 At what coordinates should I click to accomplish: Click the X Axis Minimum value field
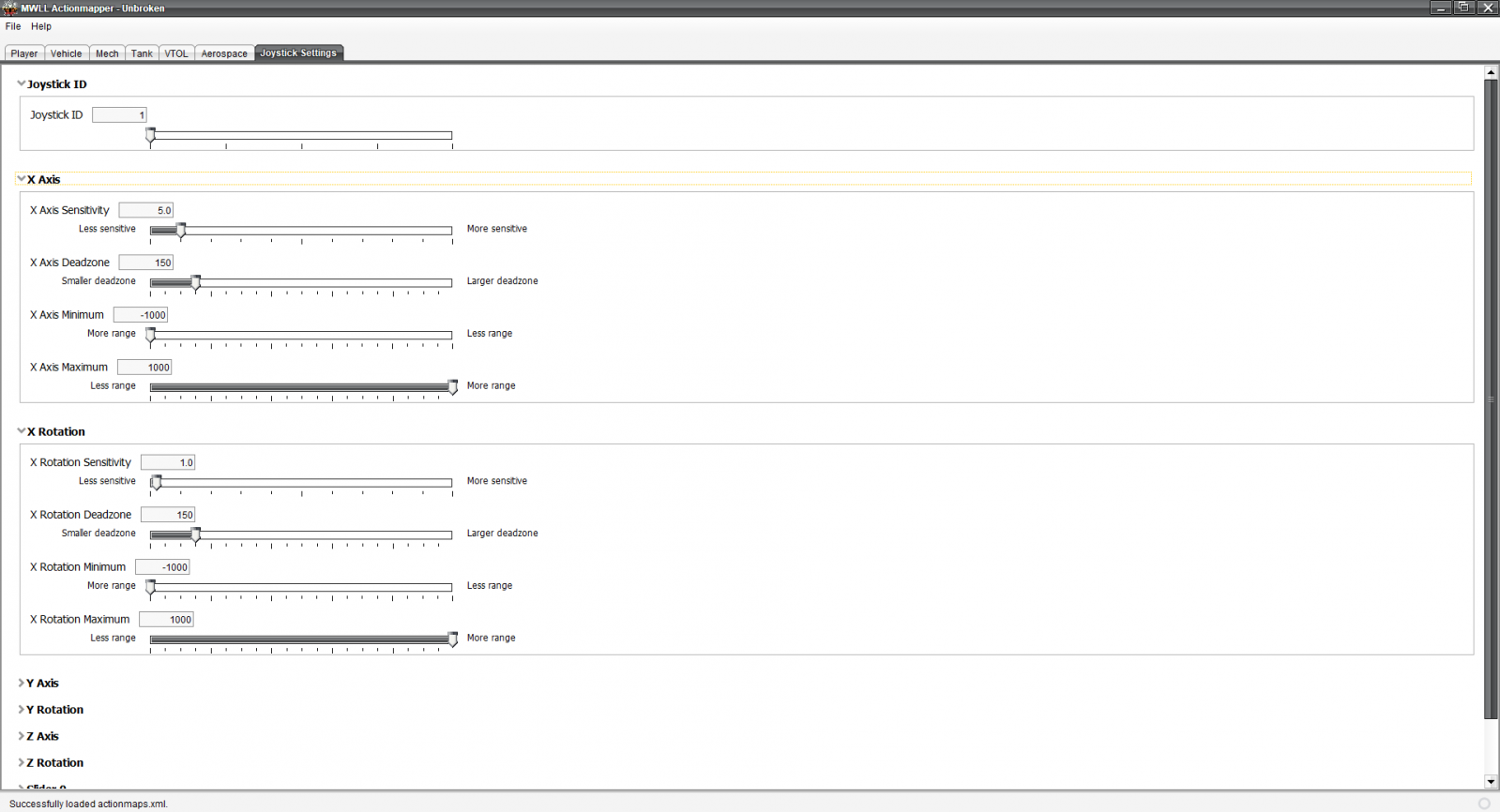[x=141, y=315]
